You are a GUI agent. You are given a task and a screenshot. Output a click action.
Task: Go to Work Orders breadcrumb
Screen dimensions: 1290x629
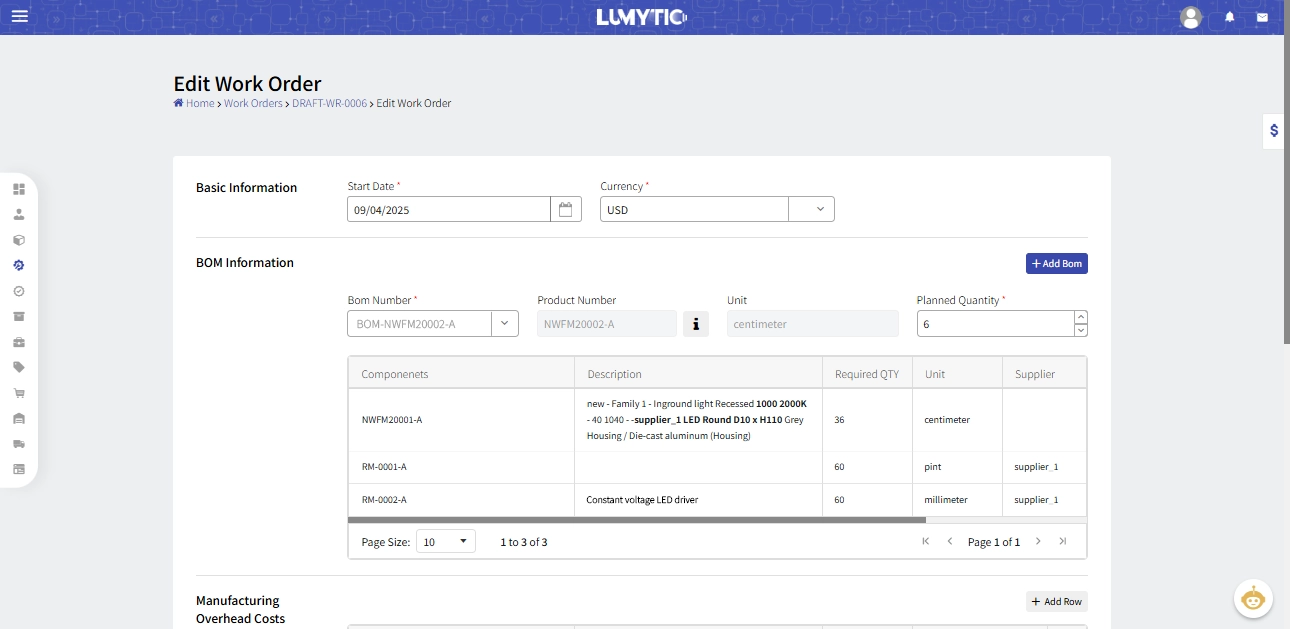(x=253, y=103)
